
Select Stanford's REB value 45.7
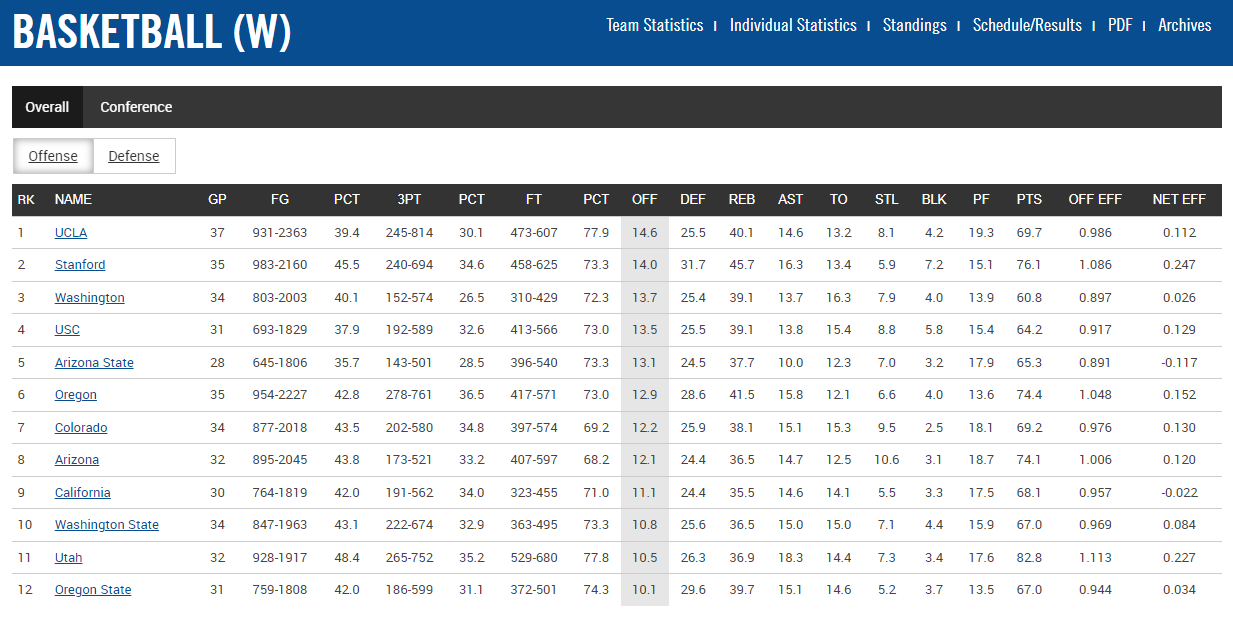742,265
